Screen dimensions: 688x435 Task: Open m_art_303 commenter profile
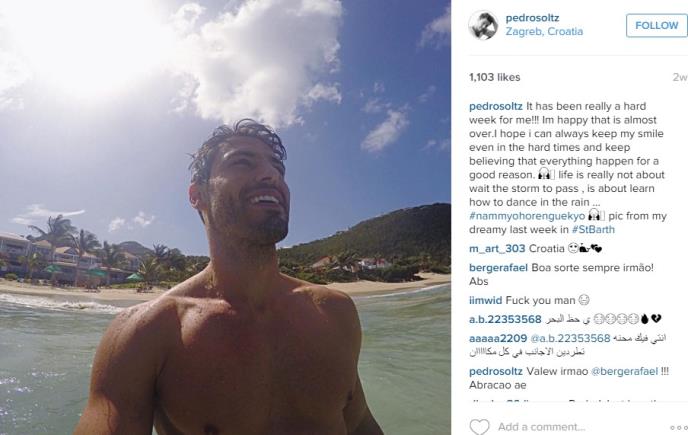point(497,248)
